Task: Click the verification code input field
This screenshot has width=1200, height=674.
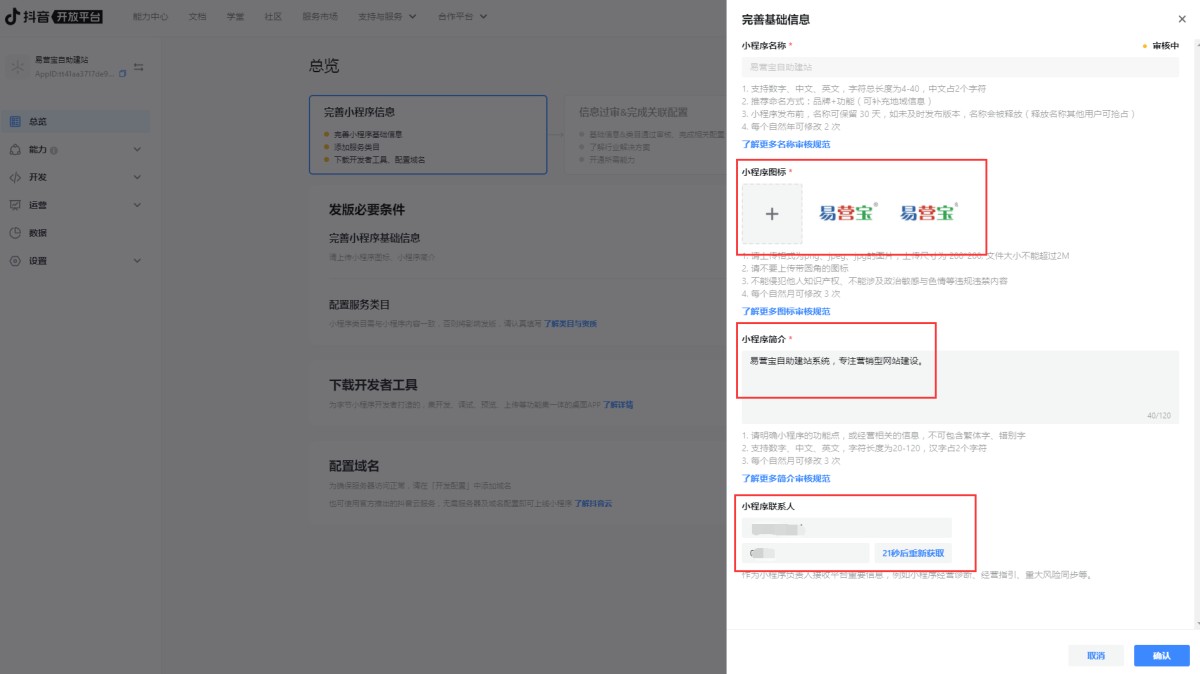Action: click(x=806, y=553)
